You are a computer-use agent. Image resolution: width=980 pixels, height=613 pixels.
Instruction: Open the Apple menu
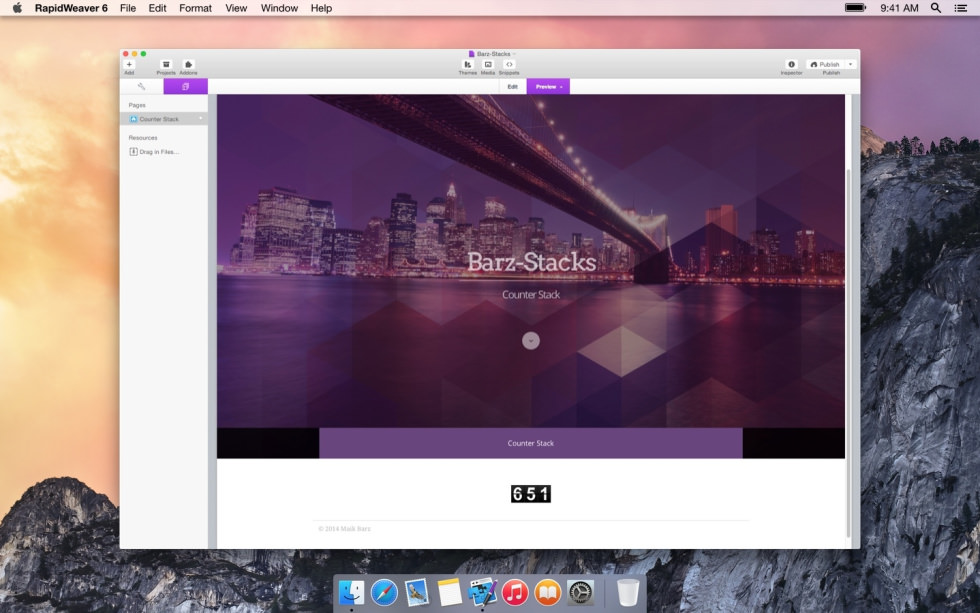click(18, 8)
